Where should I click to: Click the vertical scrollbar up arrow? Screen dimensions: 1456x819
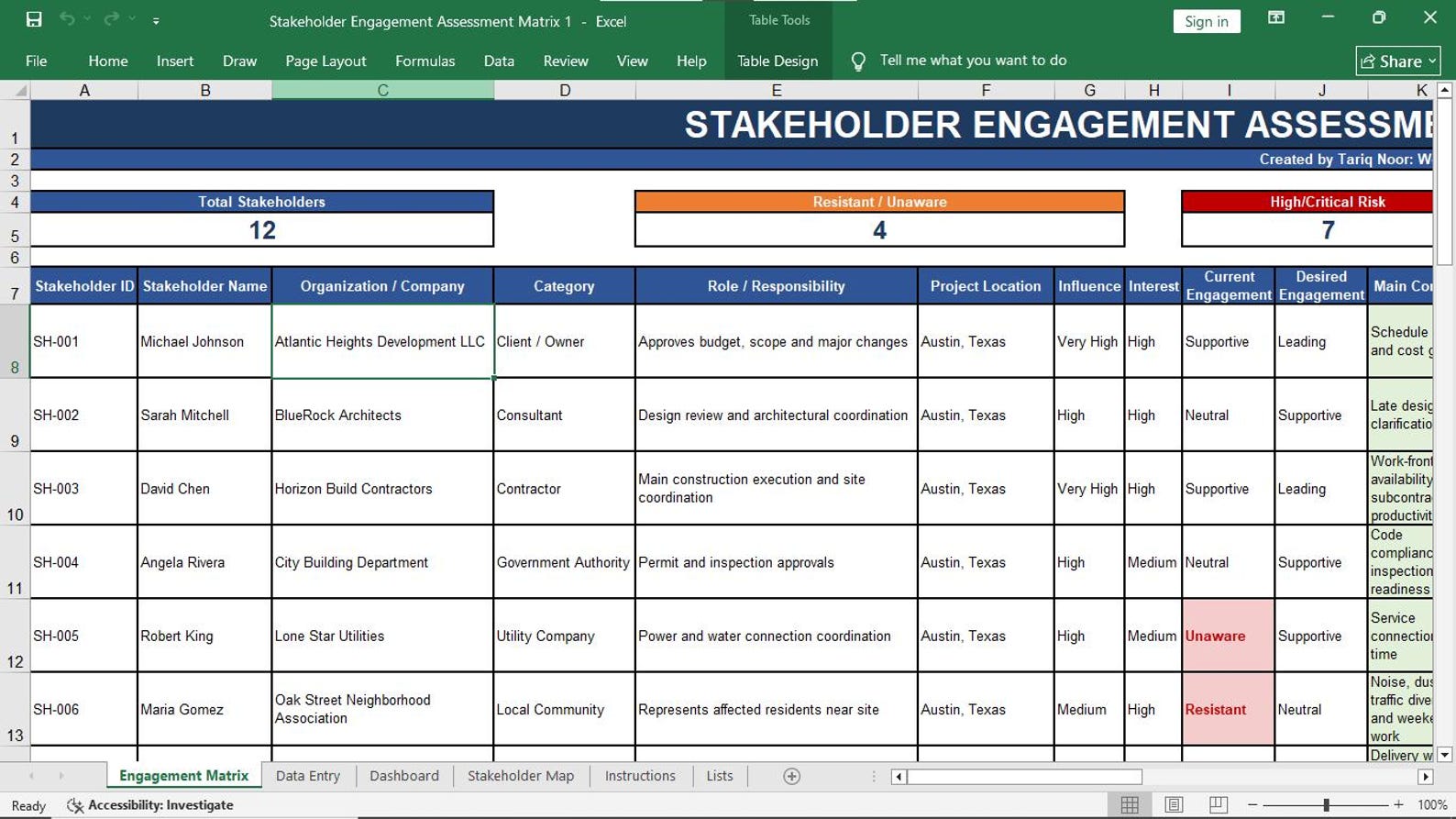(1445, 90)
